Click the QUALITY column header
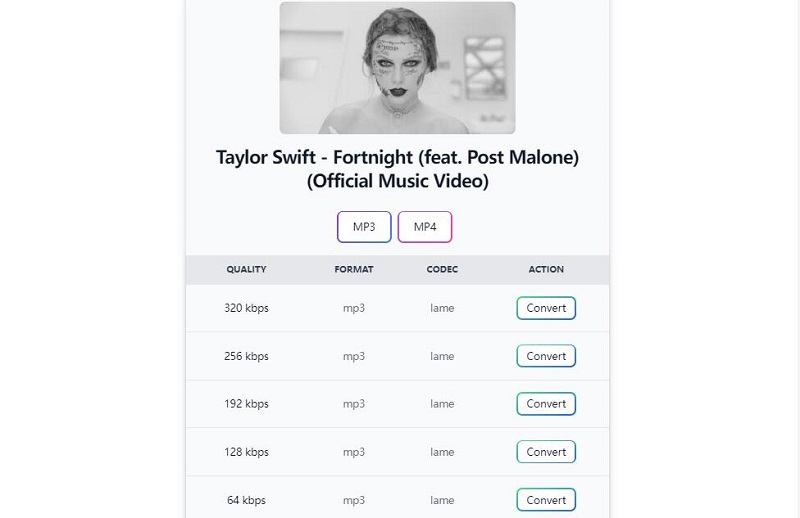 (x=246, y=270)
